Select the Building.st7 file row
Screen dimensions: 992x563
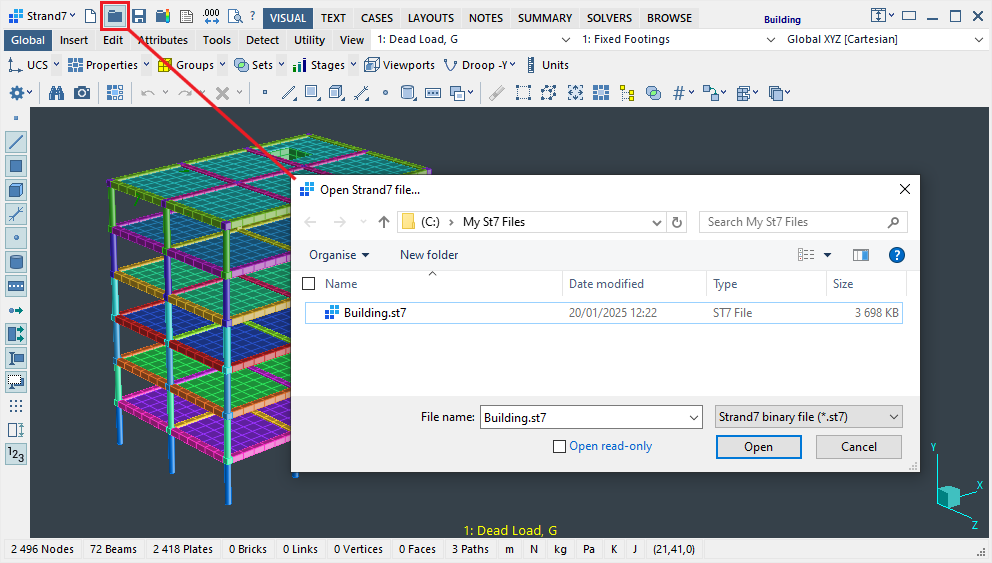(x=604, y=312)
